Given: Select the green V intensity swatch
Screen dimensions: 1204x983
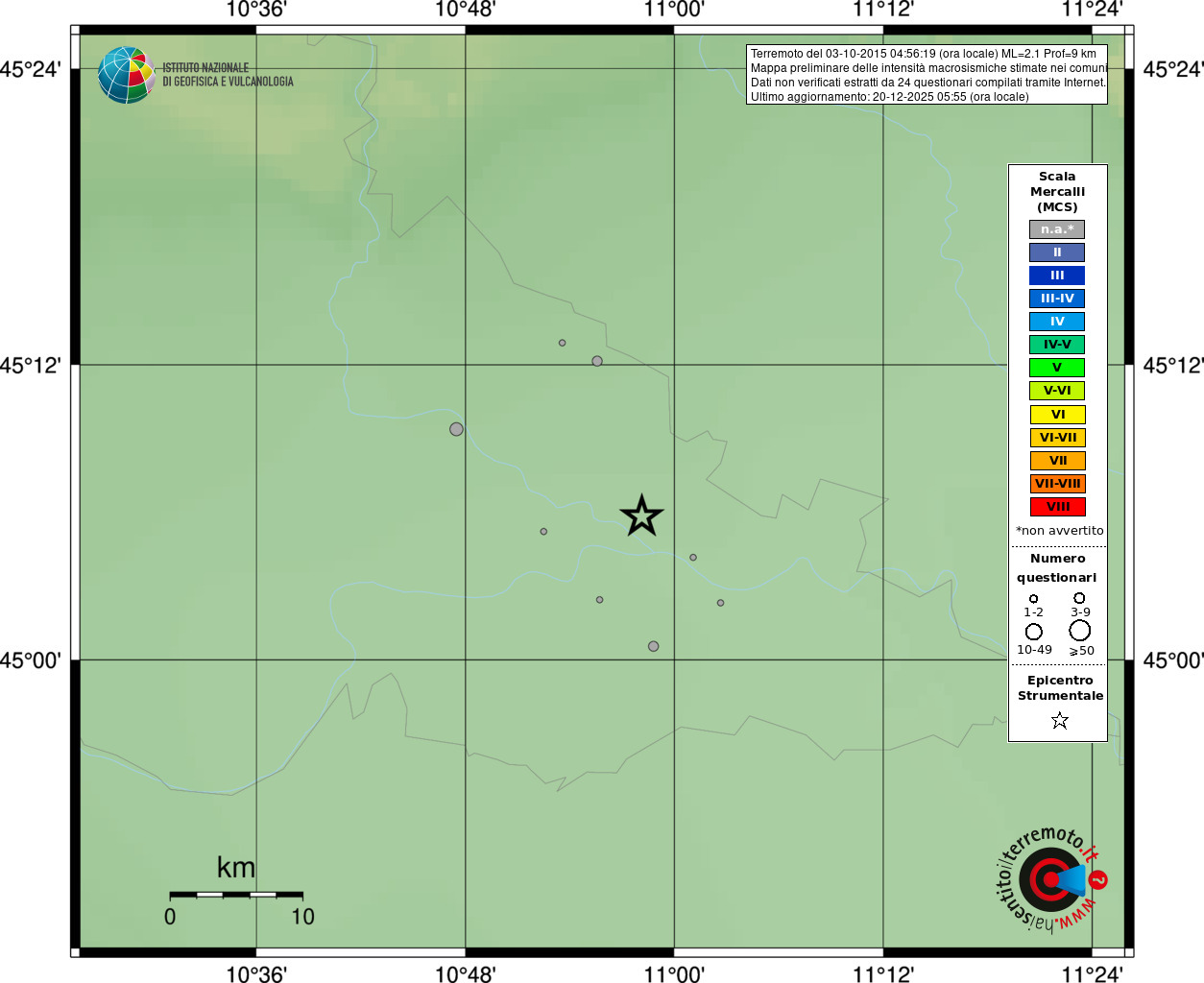Looking at the screenshot, I should coord(1057,368).
